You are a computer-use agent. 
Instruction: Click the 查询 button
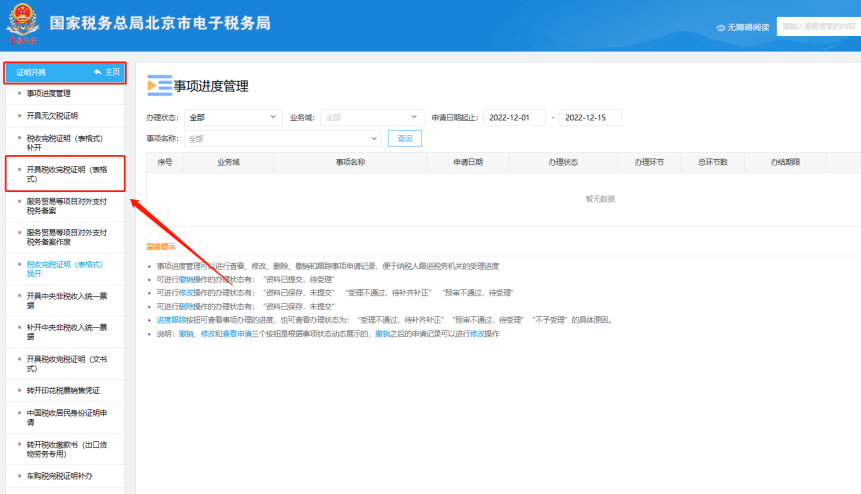[x=405, y=138]
